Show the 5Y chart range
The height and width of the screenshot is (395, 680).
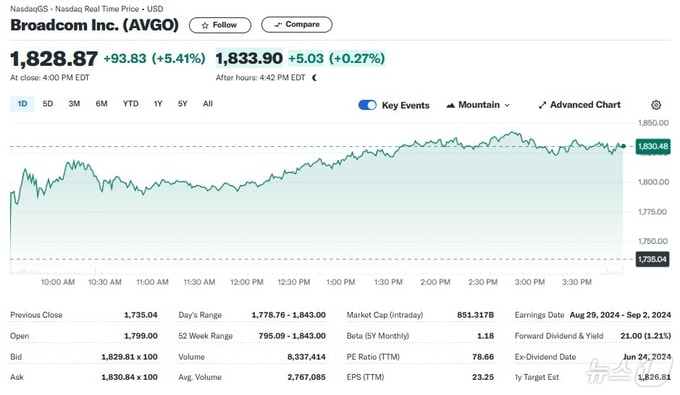[183, 104]
